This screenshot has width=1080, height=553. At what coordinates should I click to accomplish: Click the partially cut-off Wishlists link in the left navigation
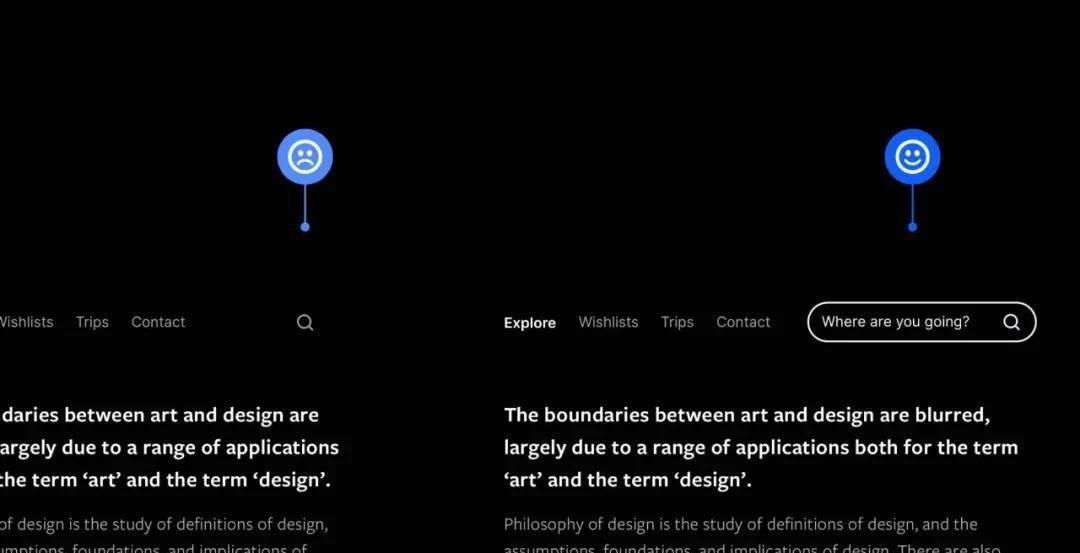26,322
